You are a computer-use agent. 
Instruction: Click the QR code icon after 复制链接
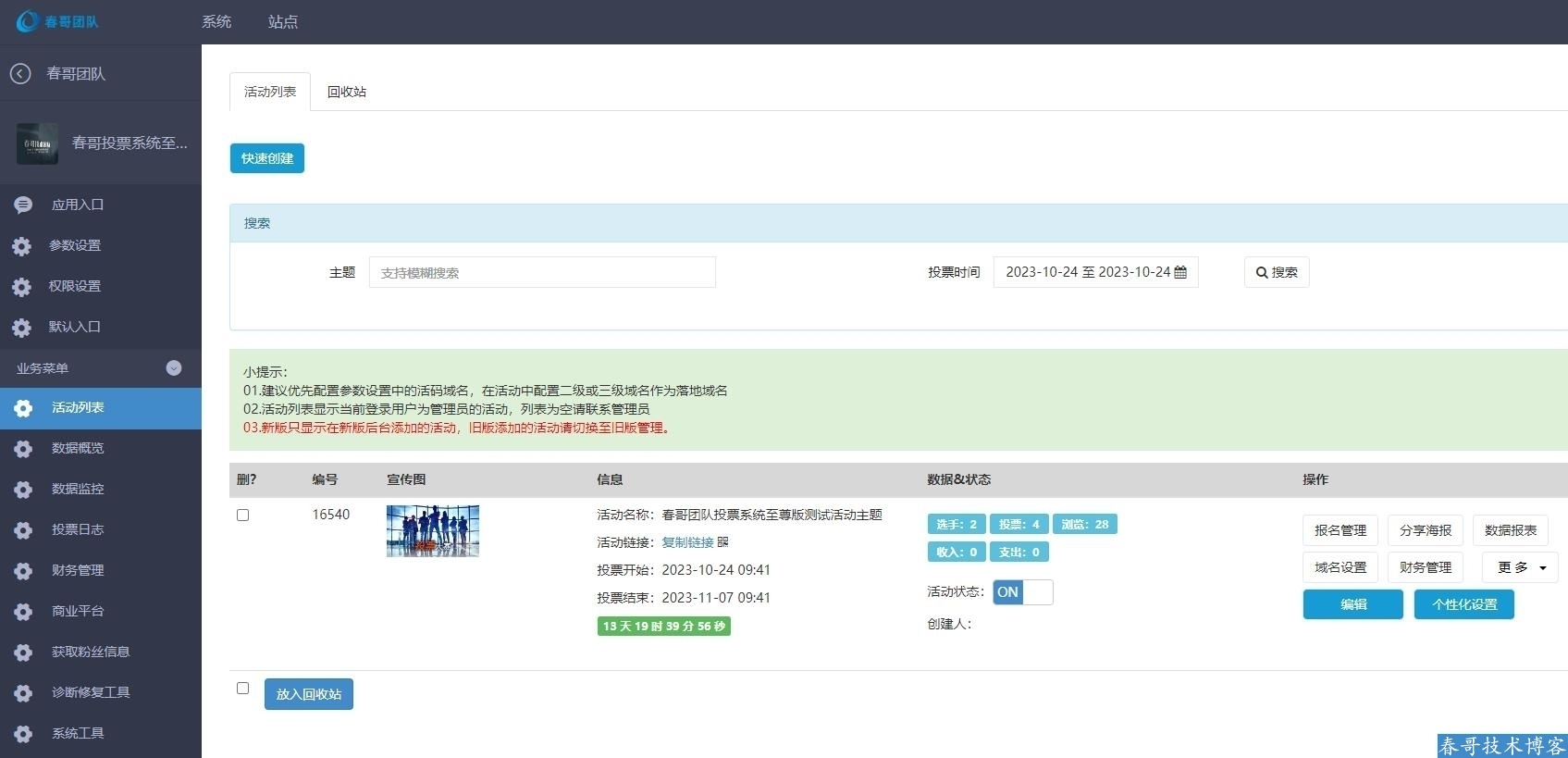coord(723,542)
